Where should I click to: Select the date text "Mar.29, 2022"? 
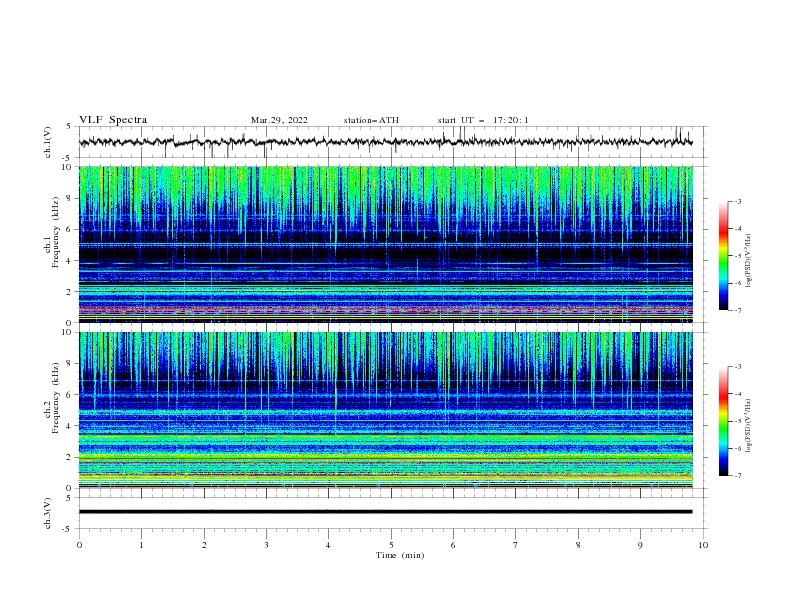point(279,120)
